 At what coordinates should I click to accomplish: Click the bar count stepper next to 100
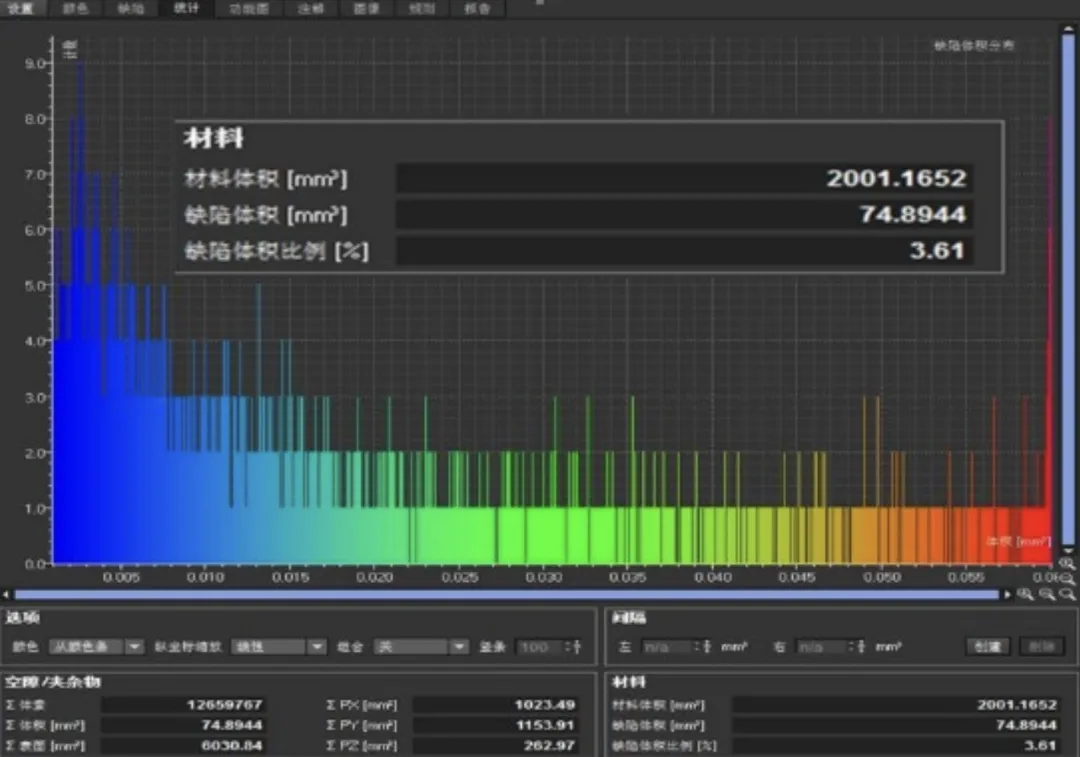pyautogui.click(x=573, y=646)
